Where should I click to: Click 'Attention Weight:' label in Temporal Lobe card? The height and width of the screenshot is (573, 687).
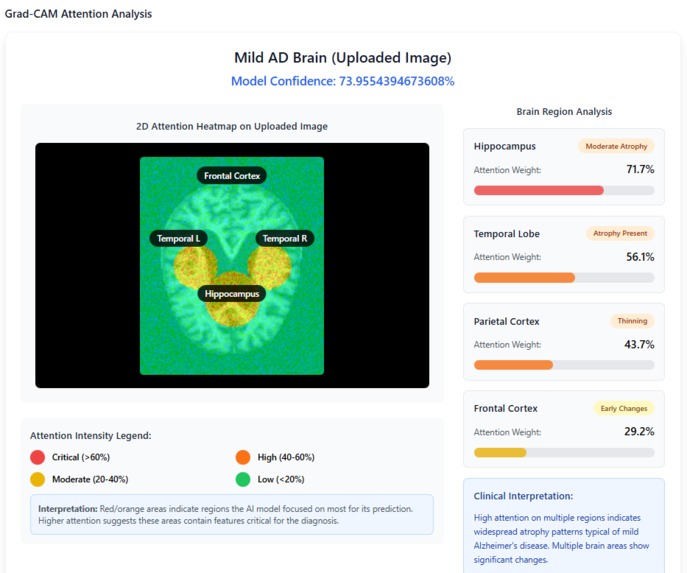(507, 257)
